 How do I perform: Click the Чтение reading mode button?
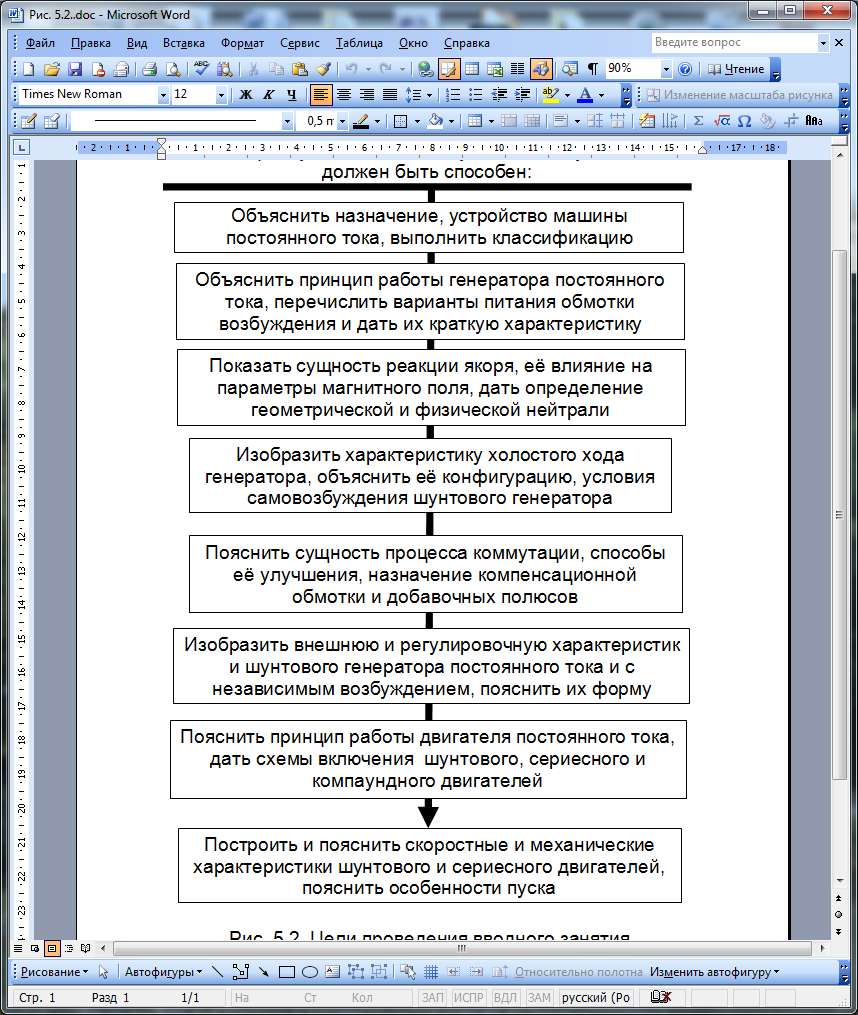pos(736,69)
